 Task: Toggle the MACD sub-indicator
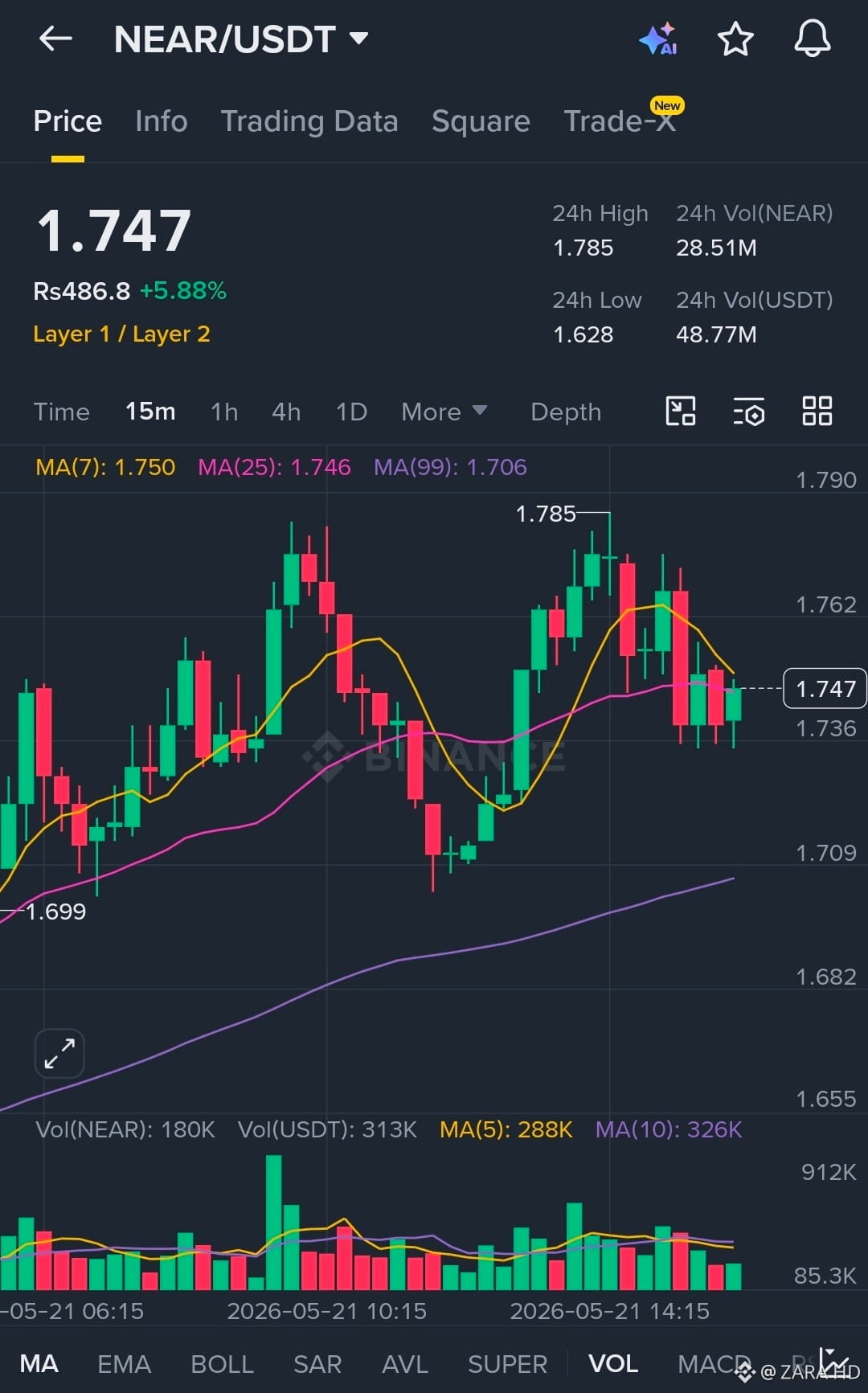tap(714, 1364)
